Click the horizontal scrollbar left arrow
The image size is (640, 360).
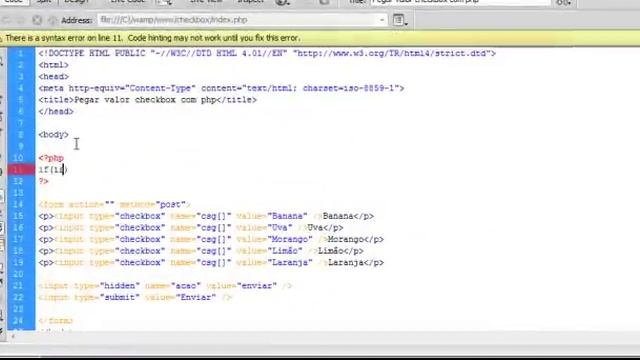pos(12,336)
